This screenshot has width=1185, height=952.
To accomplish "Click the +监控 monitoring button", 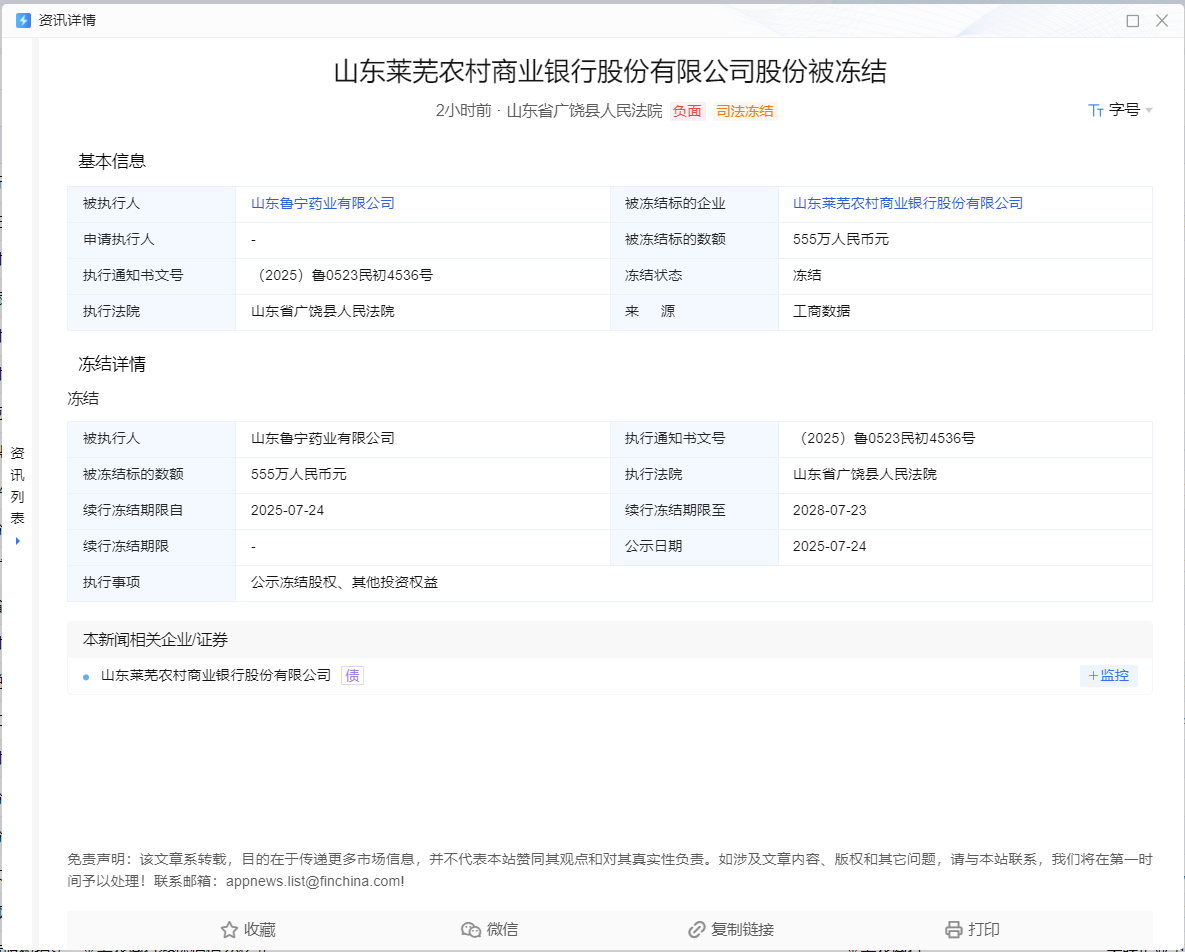I will (x=1108, y=676).
